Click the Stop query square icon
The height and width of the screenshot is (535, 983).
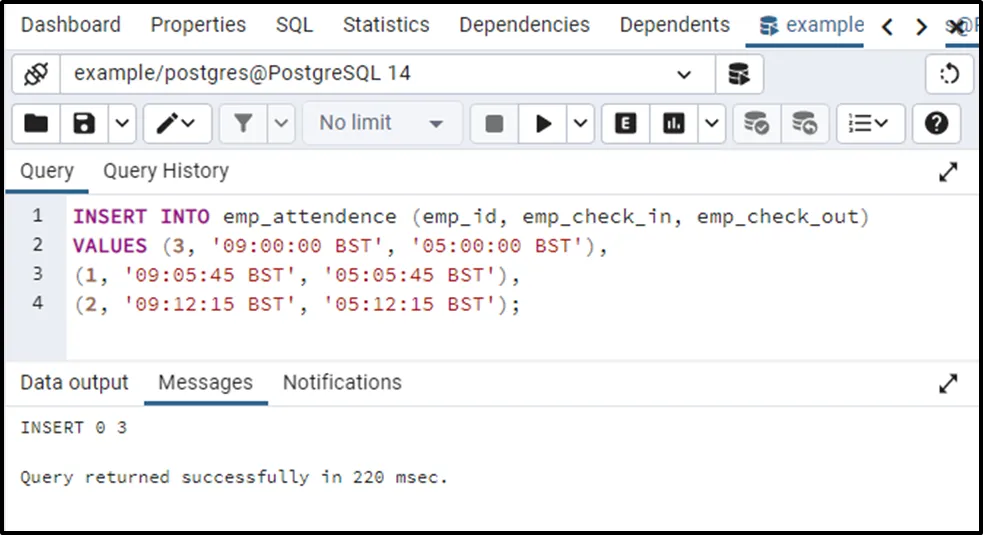pos(494,123)
